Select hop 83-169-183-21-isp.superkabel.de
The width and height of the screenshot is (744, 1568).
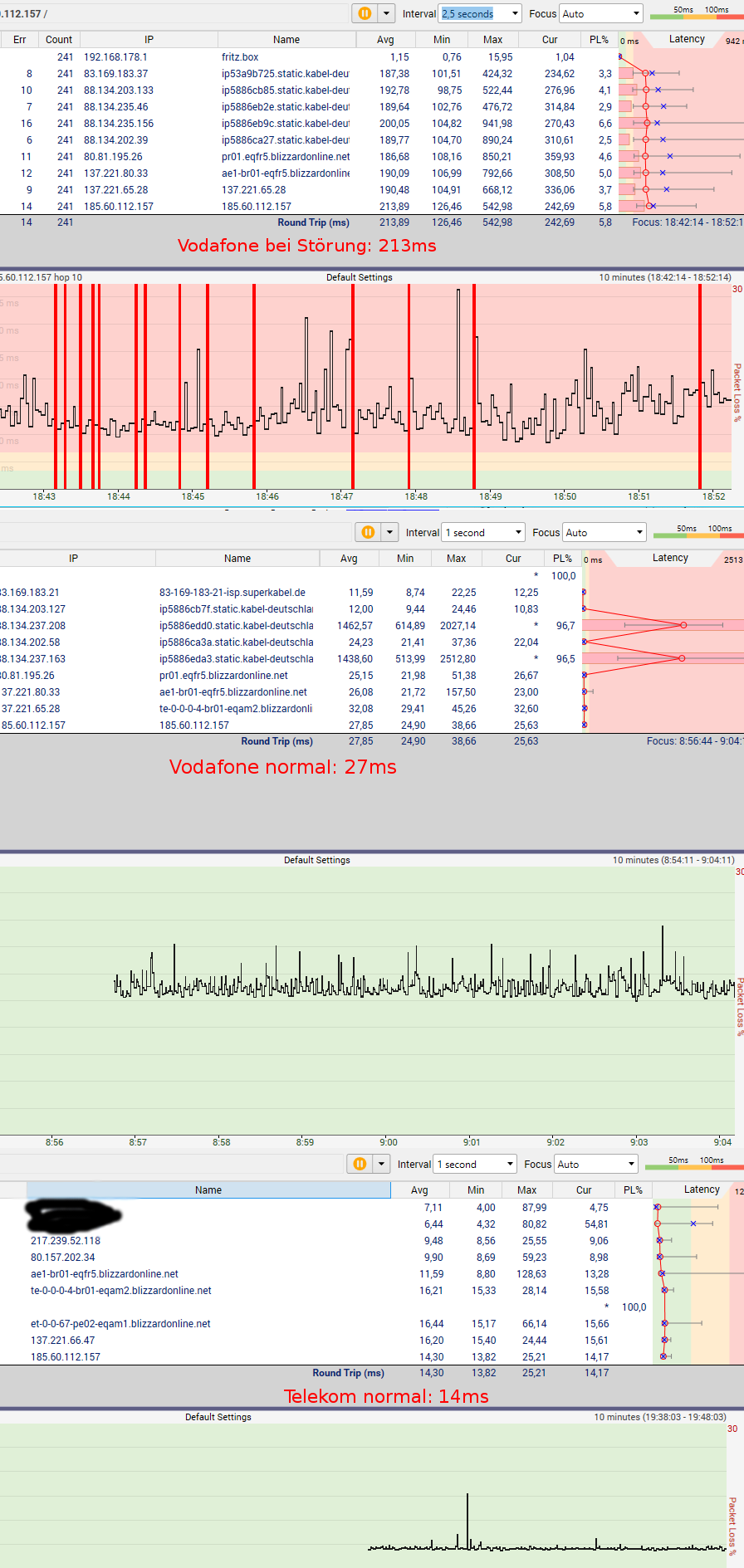point(232,593)
